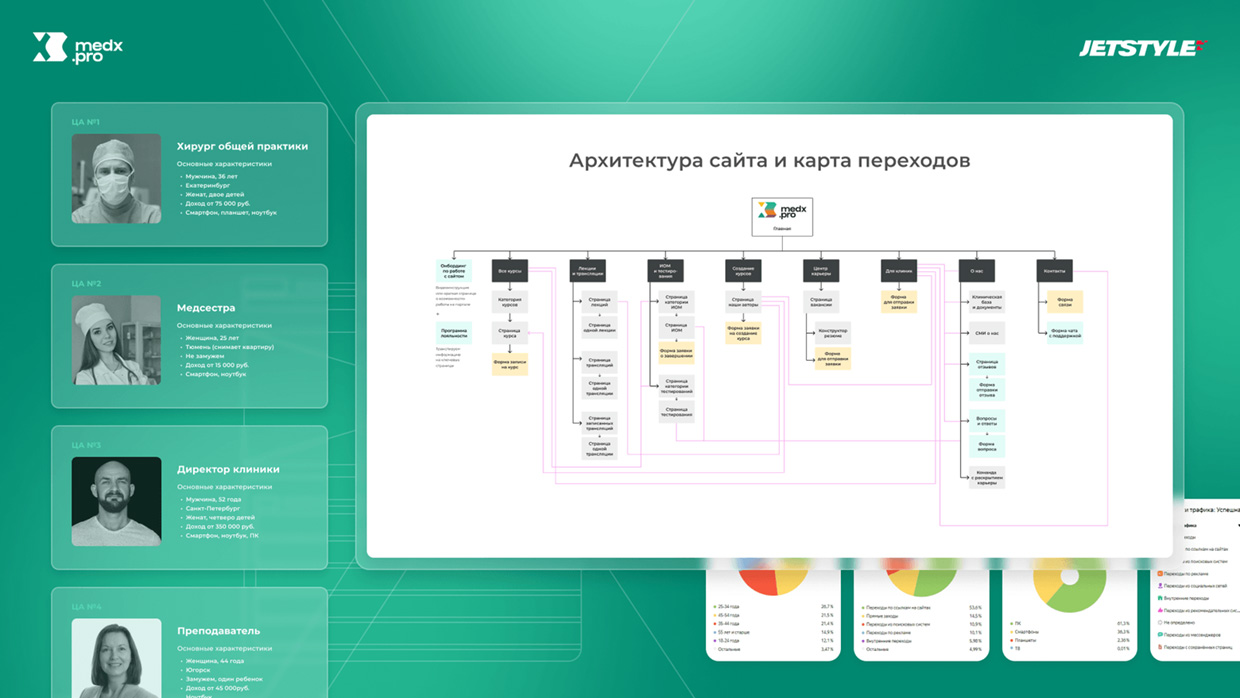
Task: Click 'Хирург общей практики' heading
Action: pos(242,146)
